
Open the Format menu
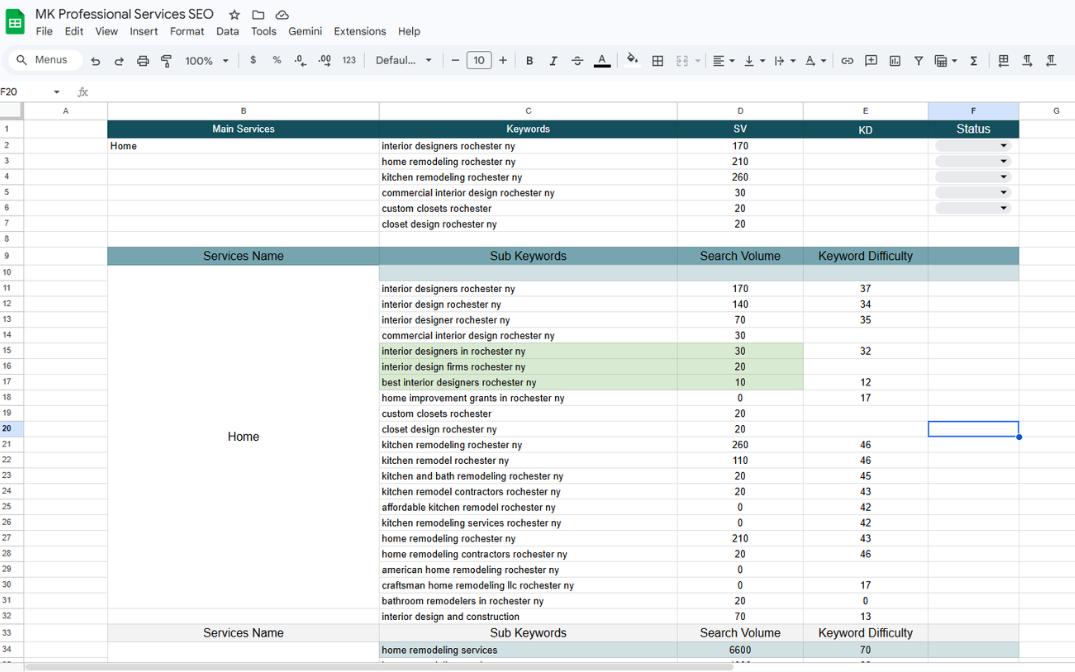187,31
